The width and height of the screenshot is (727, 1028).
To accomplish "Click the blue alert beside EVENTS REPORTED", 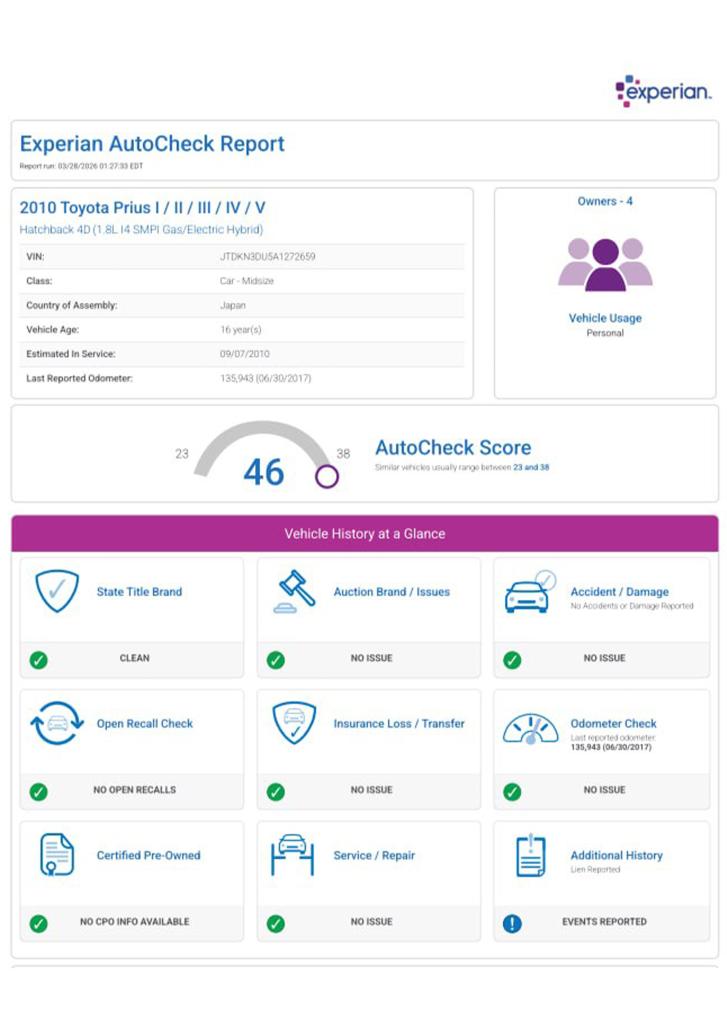I will pyautogui.click(x=512, y=923).
